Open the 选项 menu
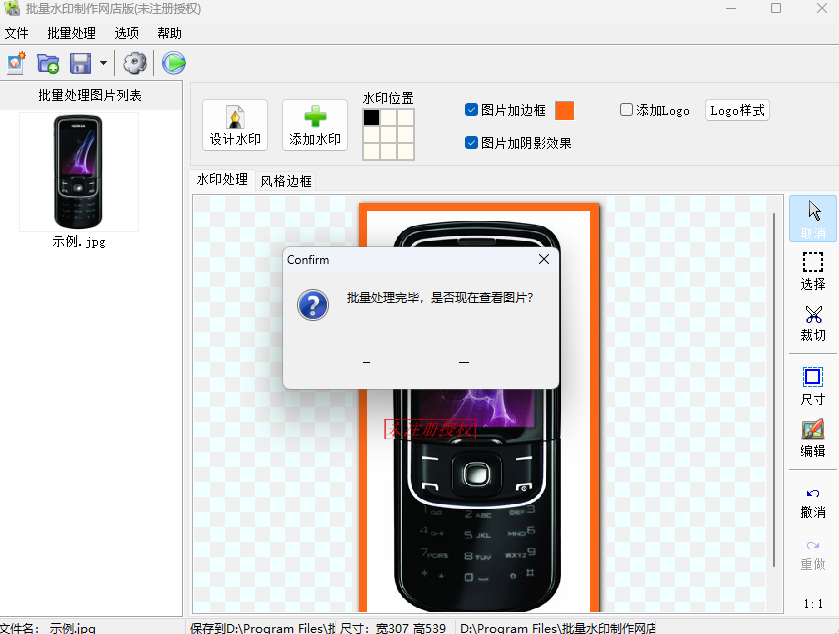This screenshot has height=634, width=839. [126, 33]
